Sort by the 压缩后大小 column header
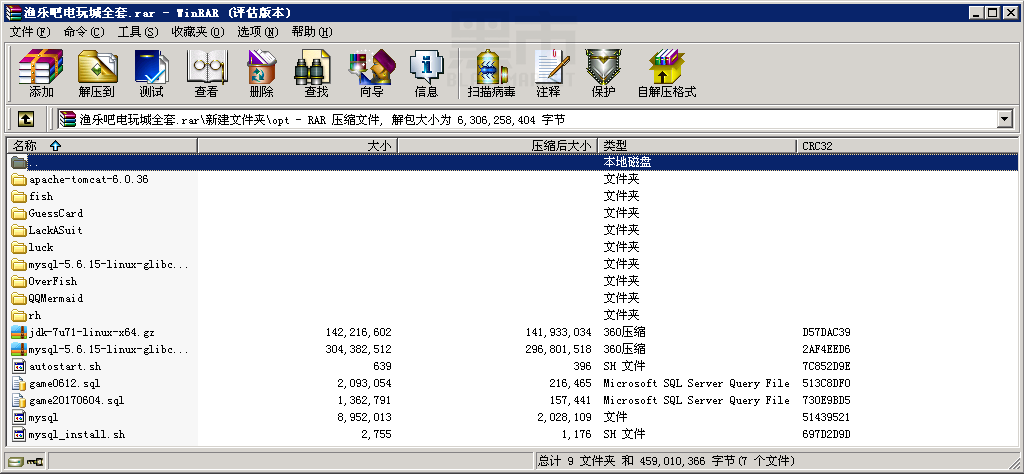 [x=498, y=146]
